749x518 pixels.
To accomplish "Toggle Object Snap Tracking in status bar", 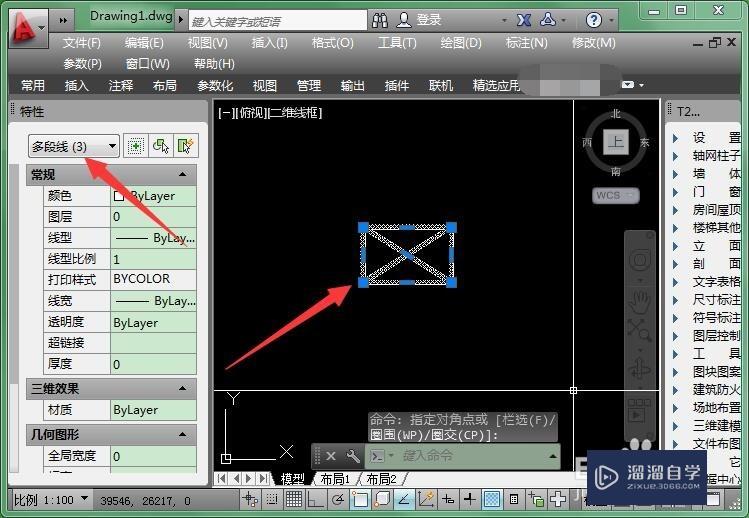I will coord(404,500).
